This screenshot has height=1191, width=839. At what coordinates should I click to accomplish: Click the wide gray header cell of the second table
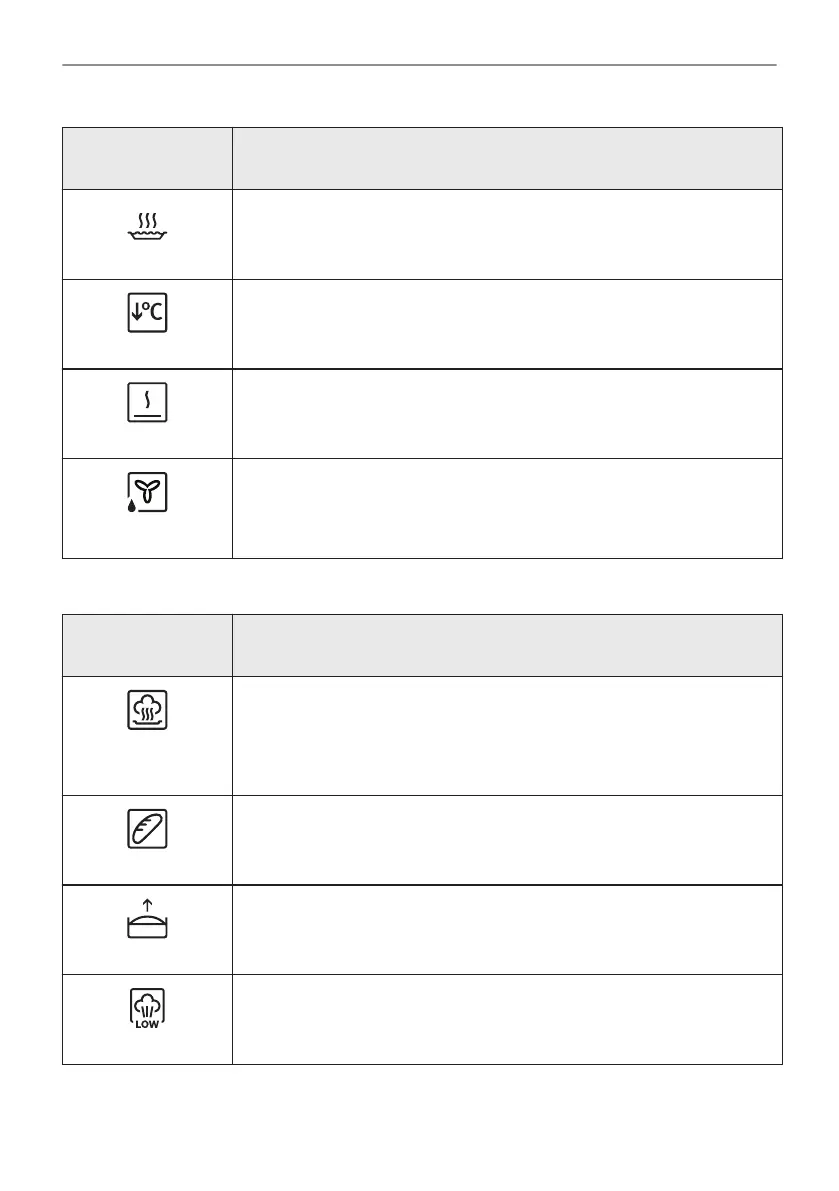coord(506,645)
